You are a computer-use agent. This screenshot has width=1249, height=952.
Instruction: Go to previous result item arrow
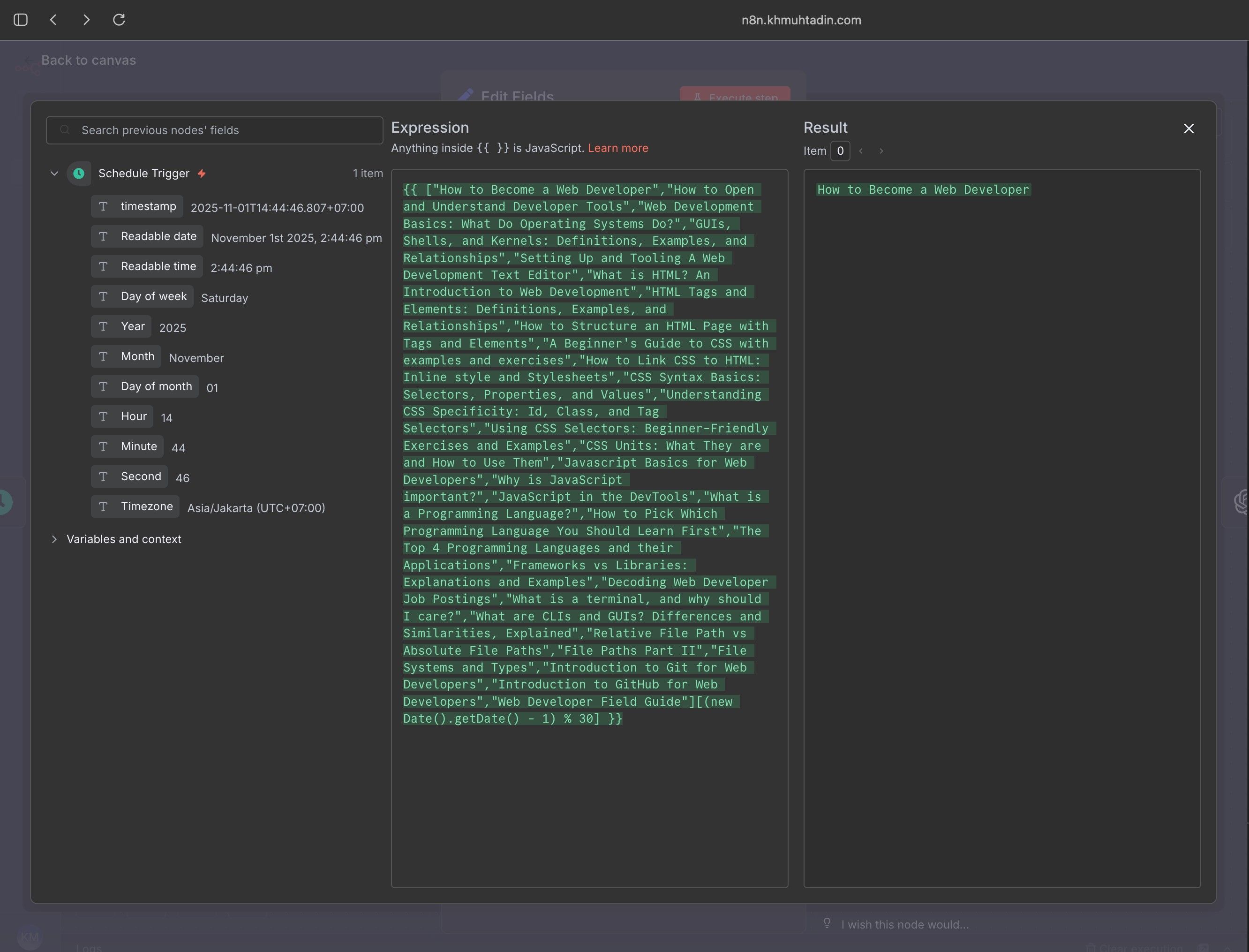(x=861, y=151)
